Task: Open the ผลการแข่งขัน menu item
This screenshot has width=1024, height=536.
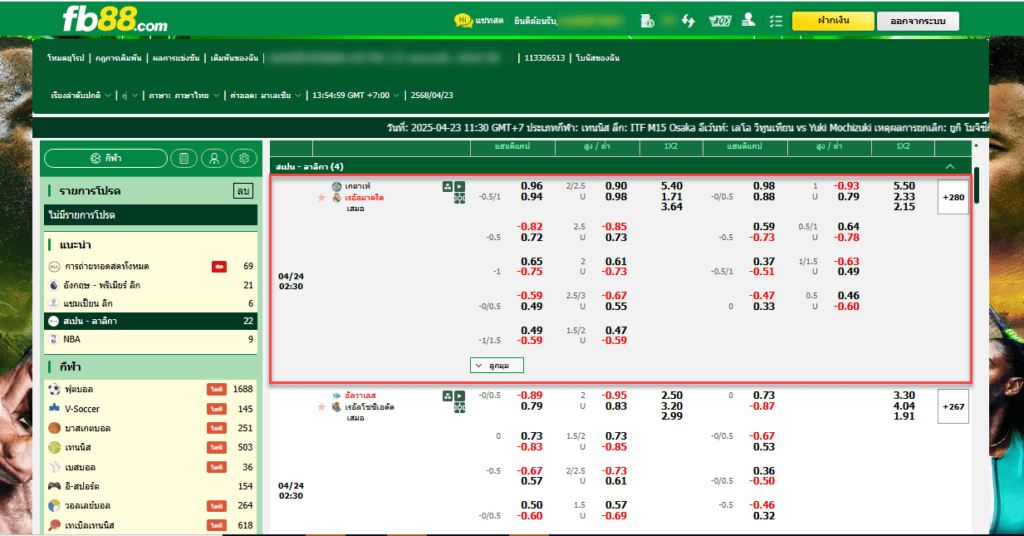Action: [176, 58]
